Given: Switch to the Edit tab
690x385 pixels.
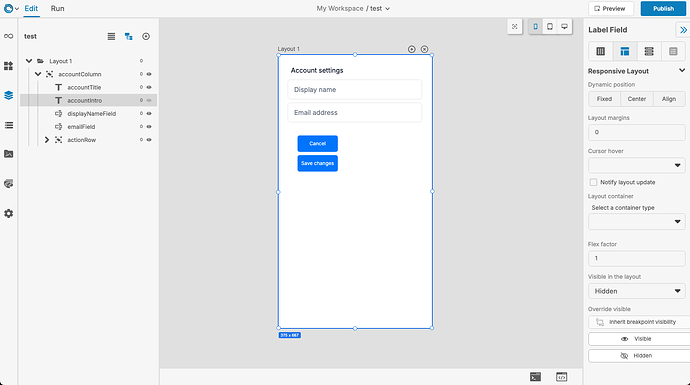Looking at the screenshot, I should pyautogui.click(x=31, y=8).
